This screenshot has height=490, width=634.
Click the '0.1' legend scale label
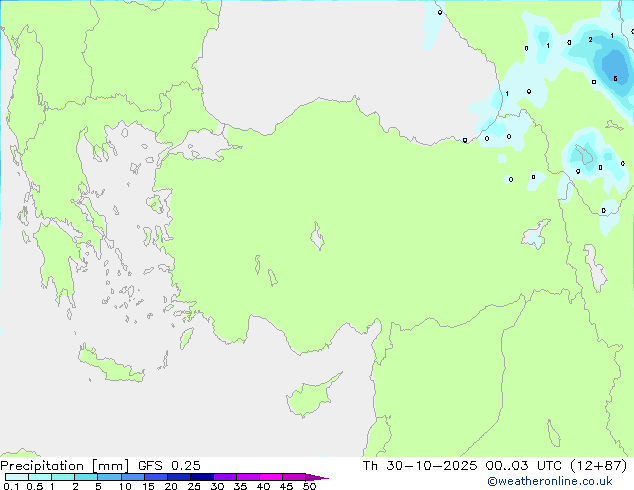point(11,486)
